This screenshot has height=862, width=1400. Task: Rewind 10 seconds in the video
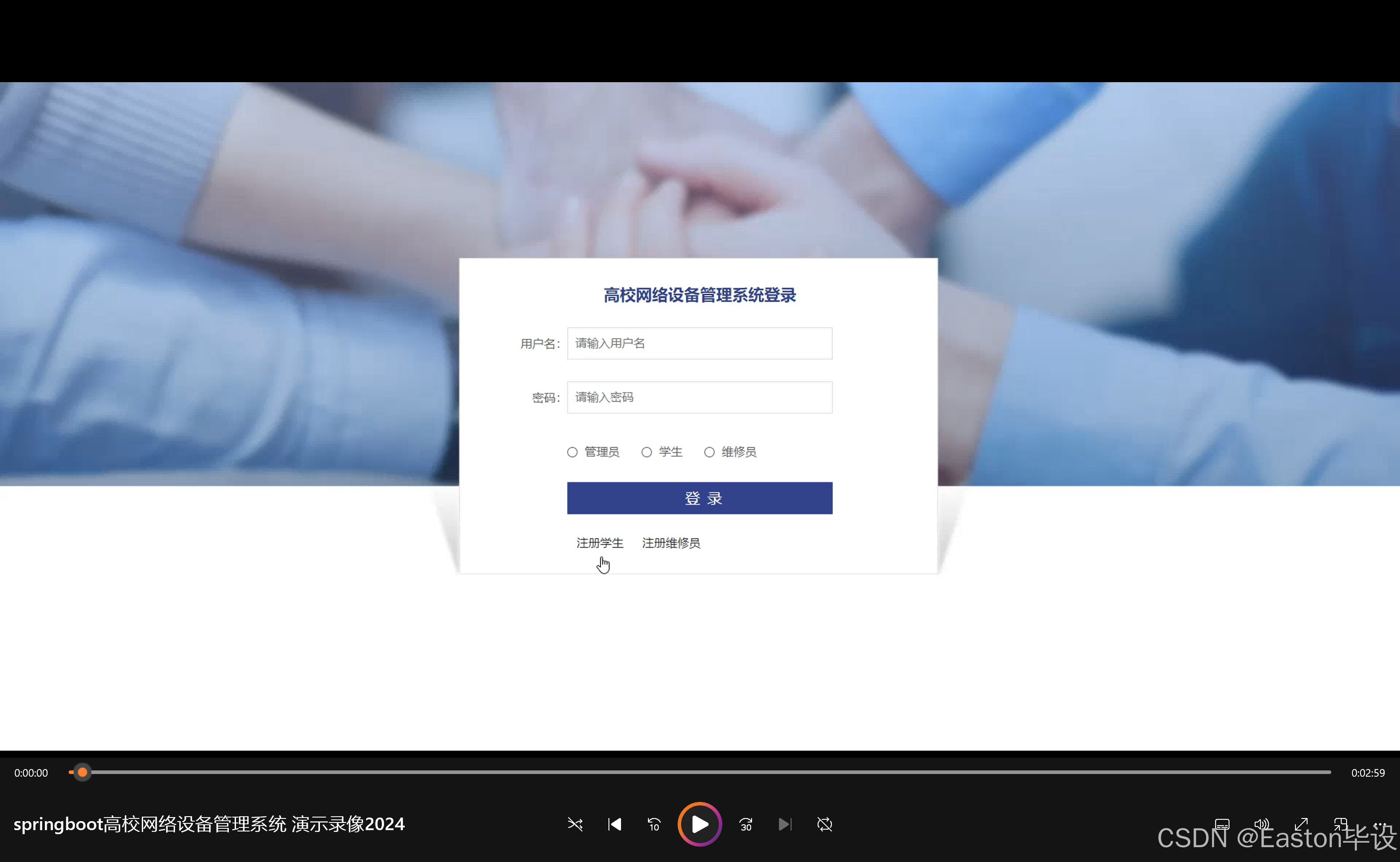point(654,824)
